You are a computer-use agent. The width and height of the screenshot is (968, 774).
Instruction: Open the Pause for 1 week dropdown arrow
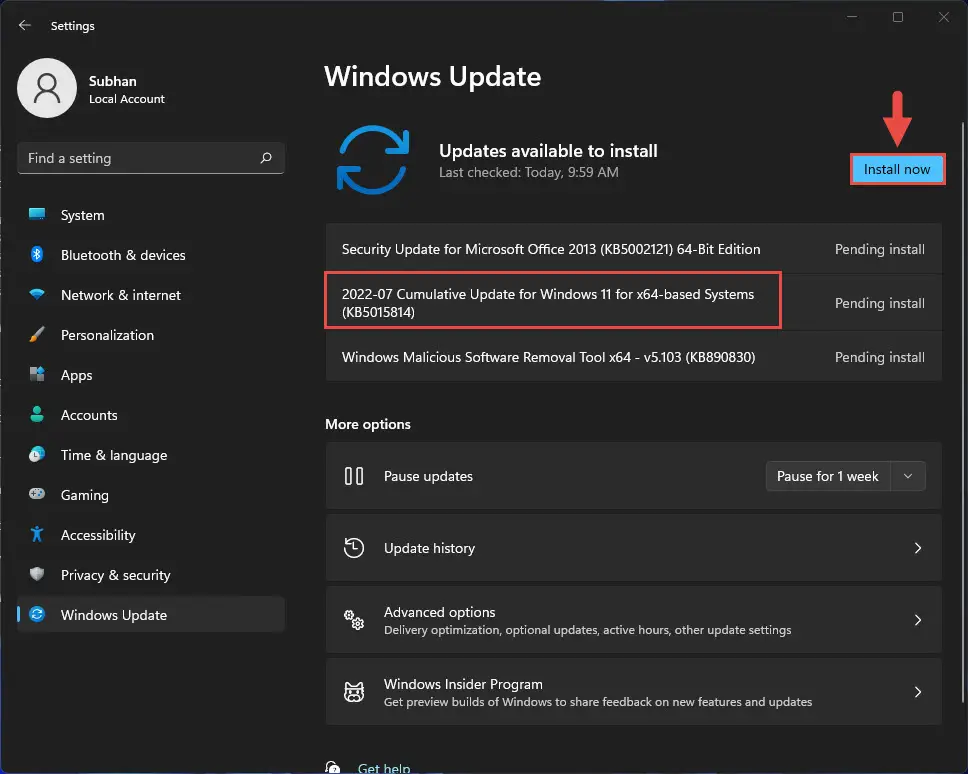tap(908, 476)
